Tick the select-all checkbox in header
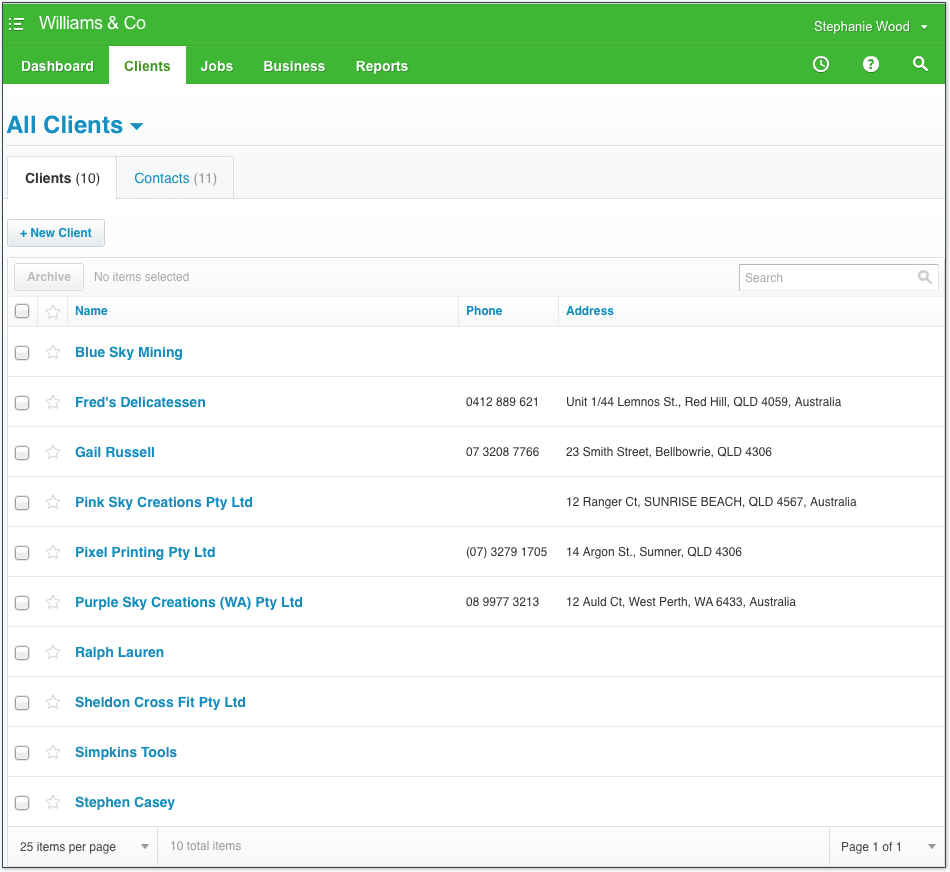This screenshot has width=950, height=872. coord(22,311)
